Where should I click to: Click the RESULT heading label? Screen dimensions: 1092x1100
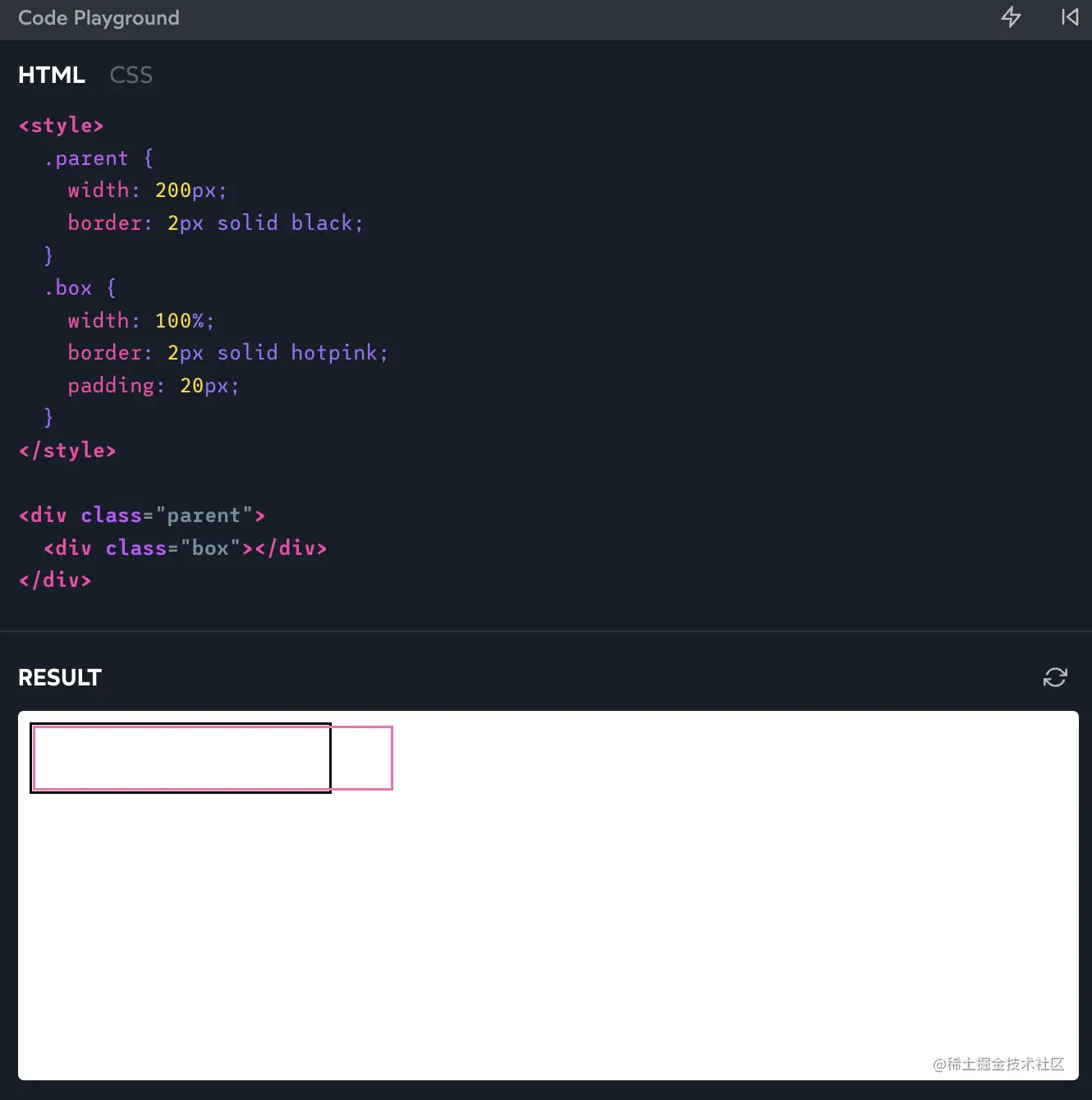(x=60, y=677)
